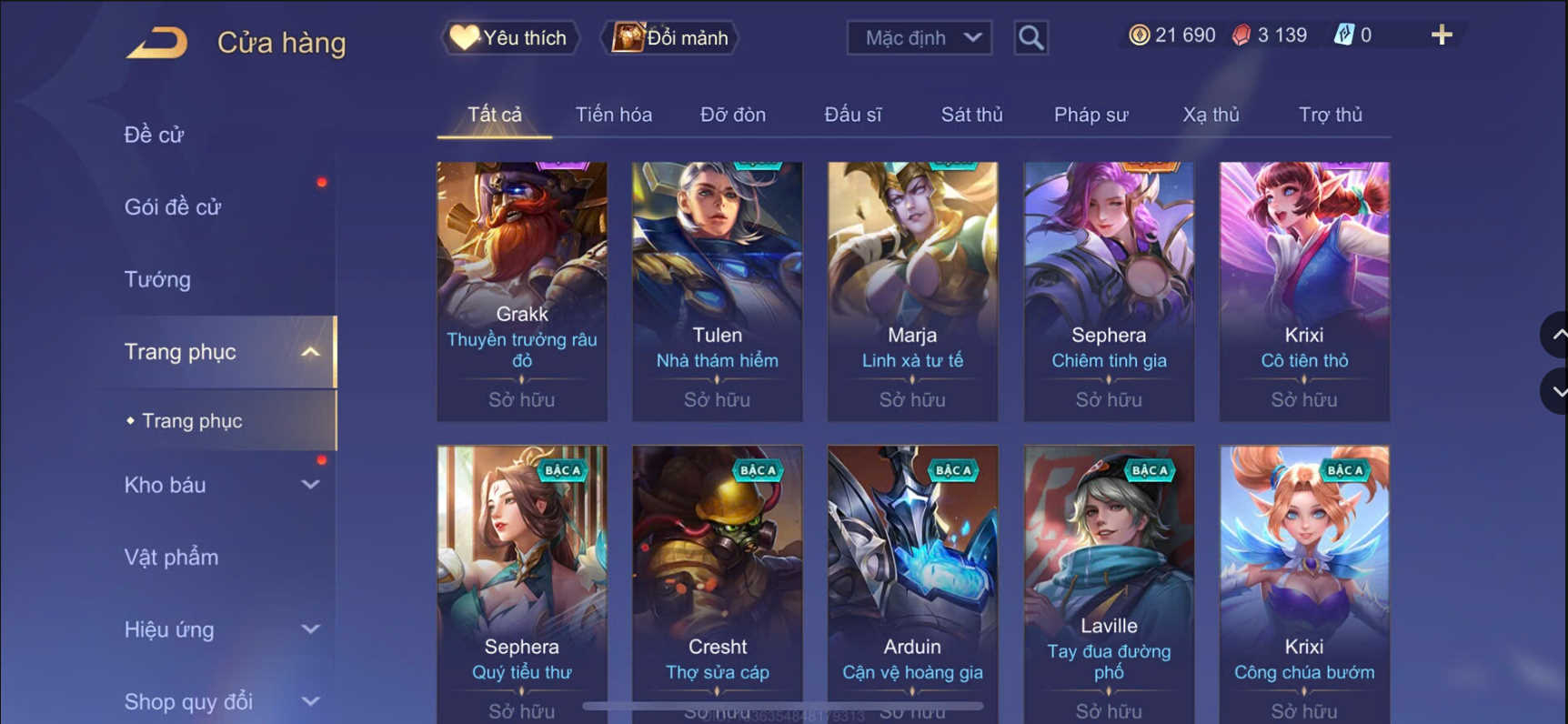Open Đổi mảnh shard exchange
Screen dimensions: 1568x724
click(x=670, y=37)
